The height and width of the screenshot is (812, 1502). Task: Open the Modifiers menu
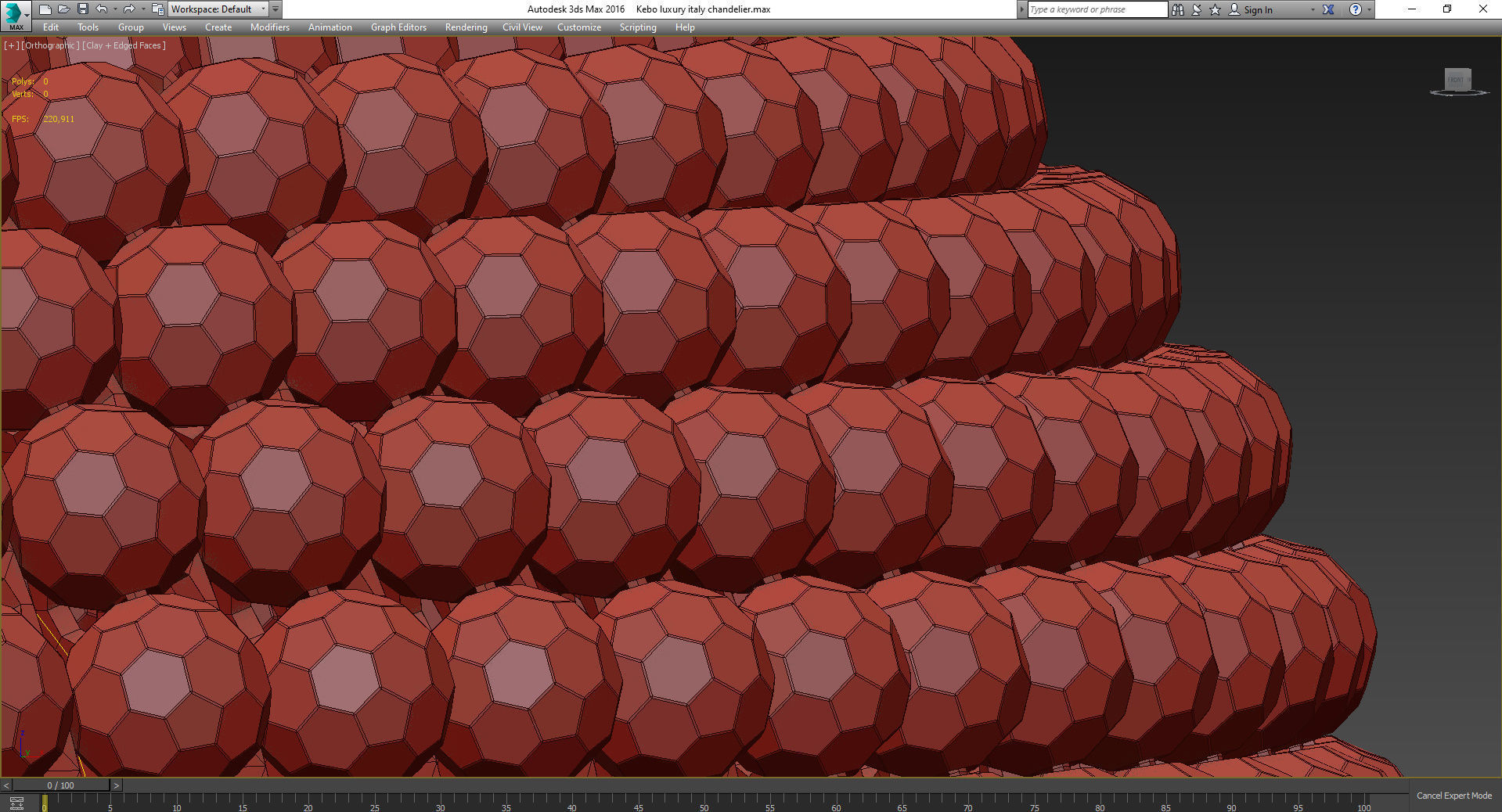(270, 27)
